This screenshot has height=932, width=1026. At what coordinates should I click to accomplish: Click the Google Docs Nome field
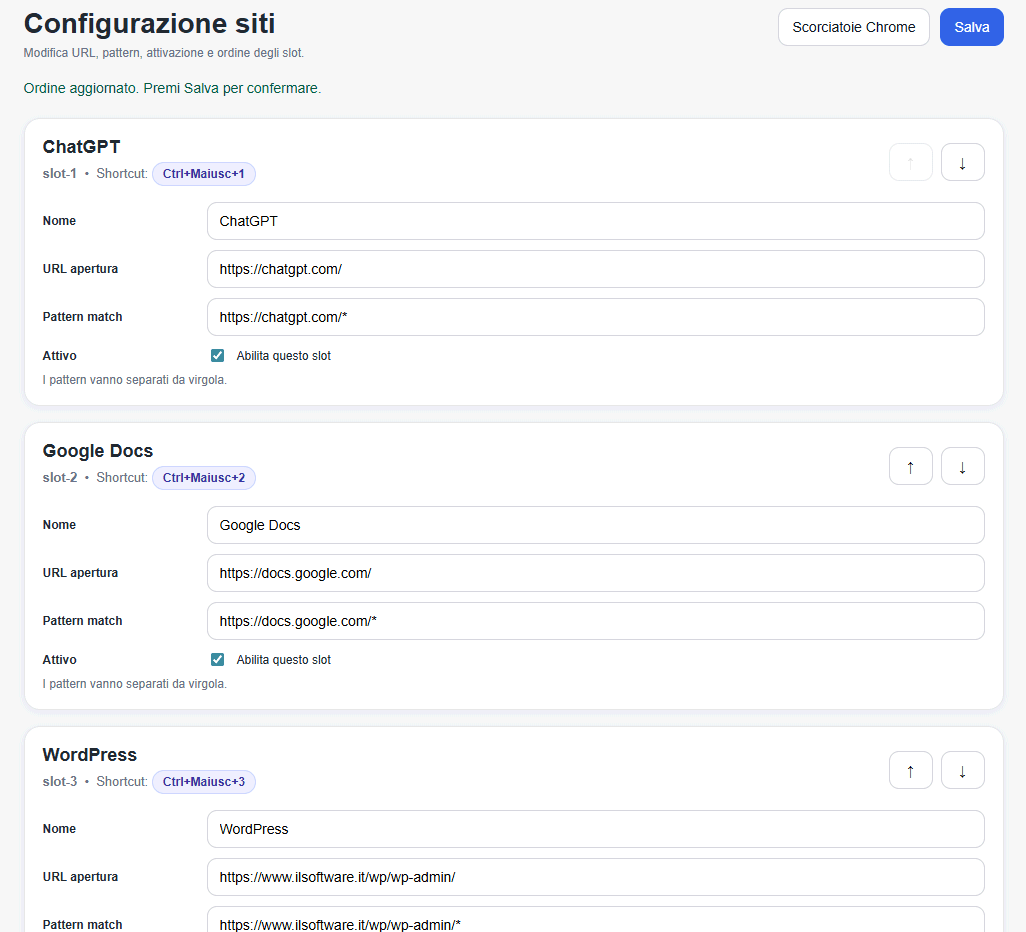[x=595, y=525]
